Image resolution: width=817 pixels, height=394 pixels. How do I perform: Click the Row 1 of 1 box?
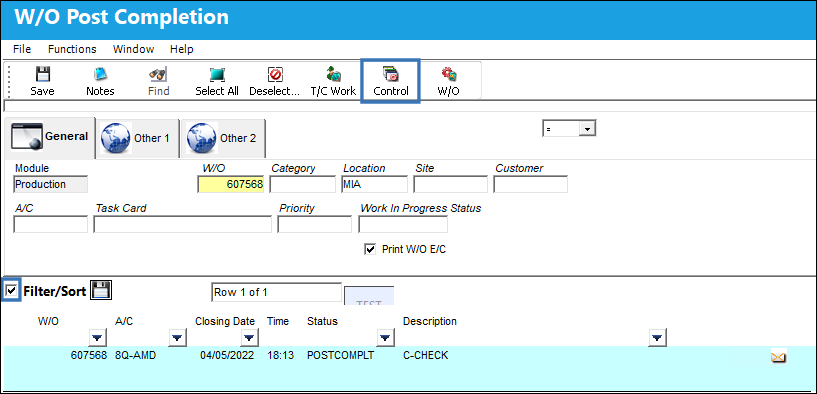pos(276,292)
